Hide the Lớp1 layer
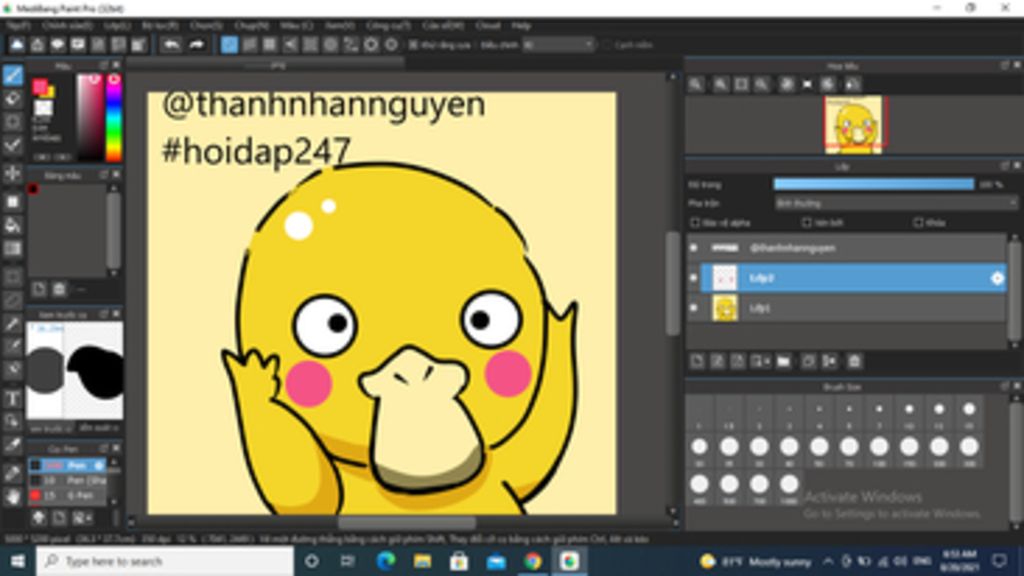 (x=694, y=308)
